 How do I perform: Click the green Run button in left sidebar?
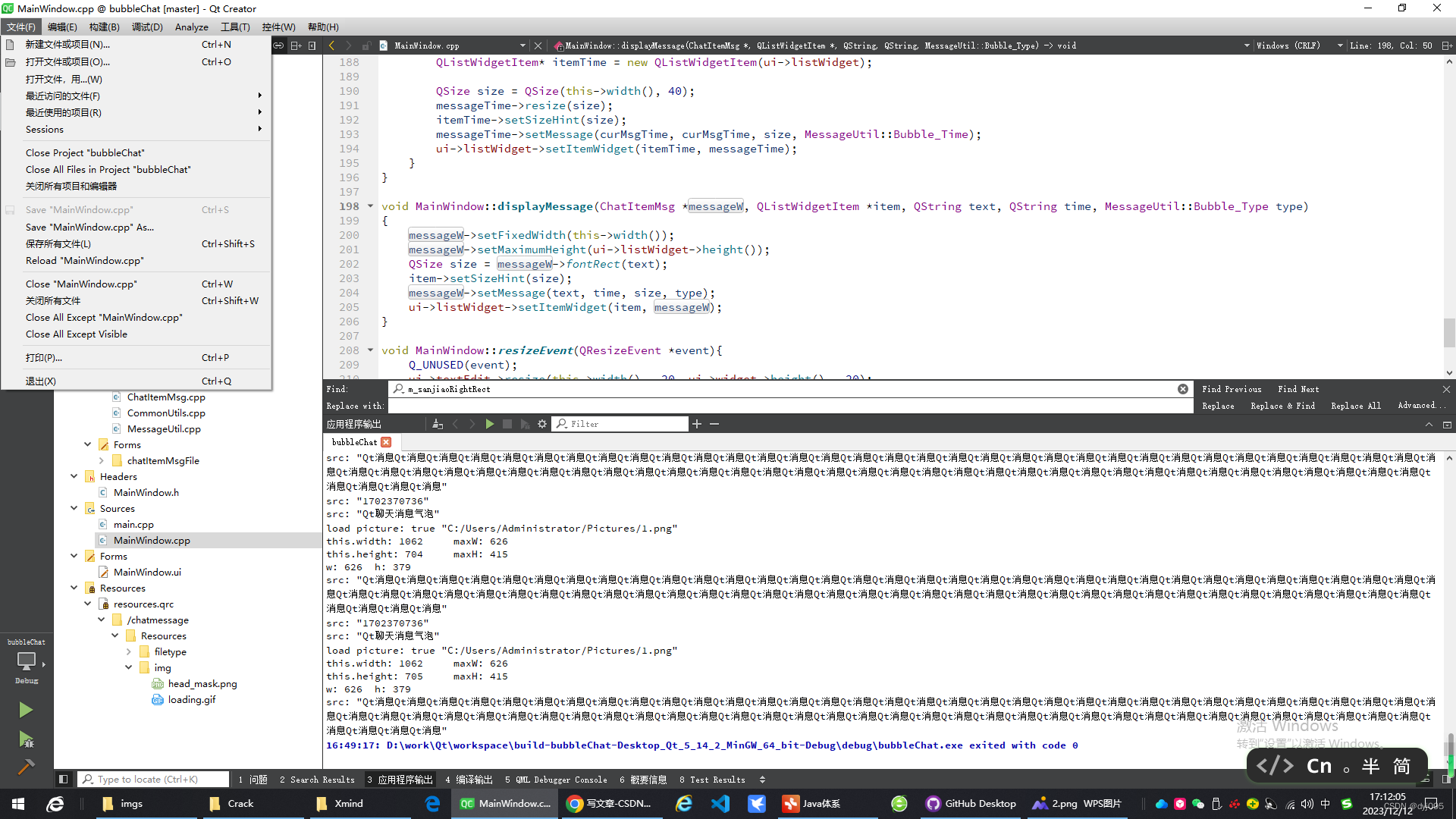25,710
